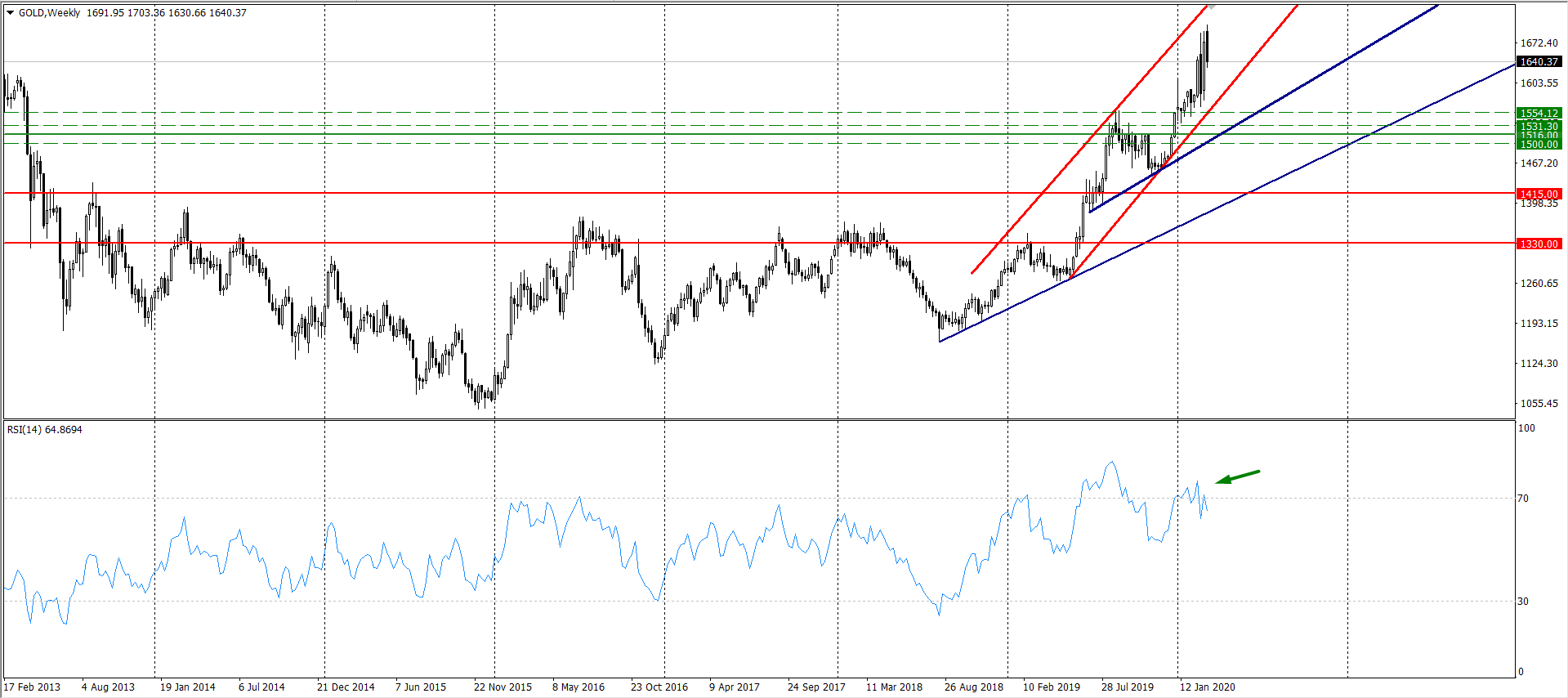Click the gray chart shift triangle marker
This screenshot has width=1568, height=698.
[x=1212, y=7]
